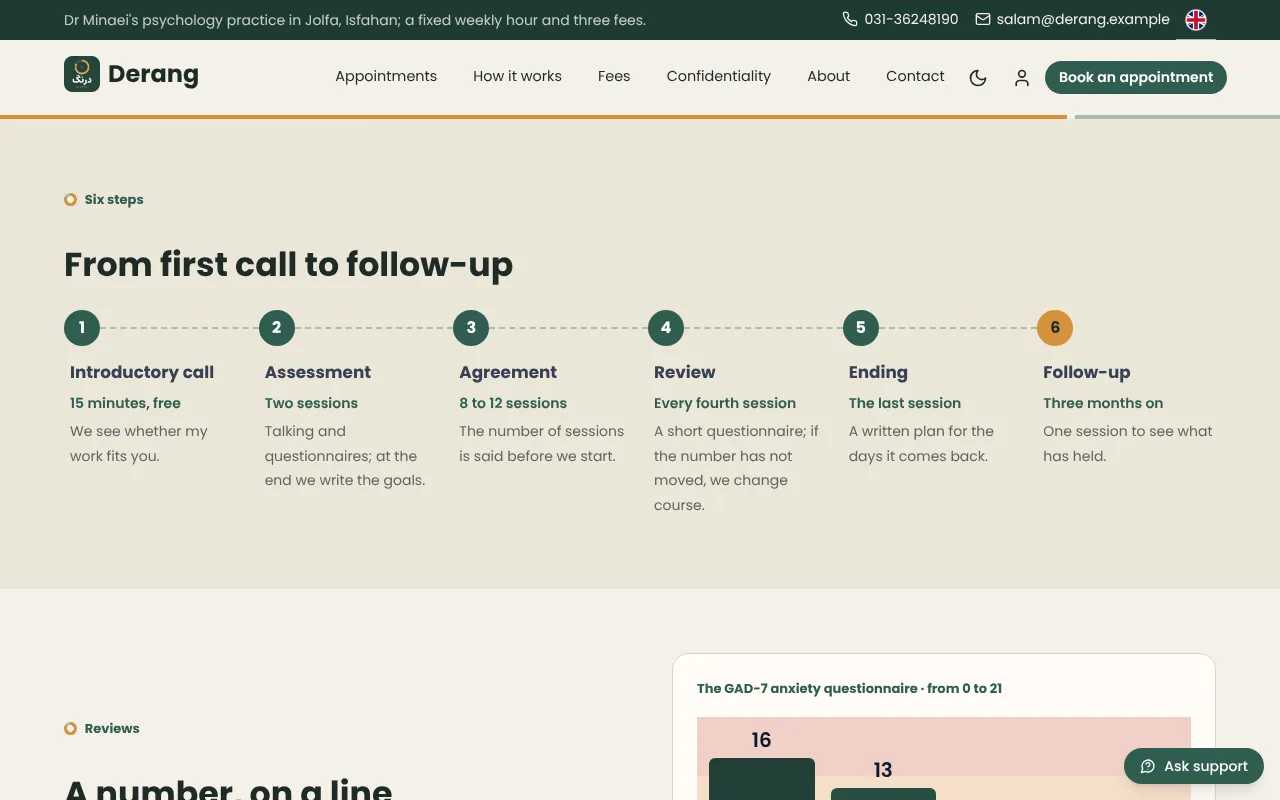Click the GAD-7 anxiety questionnaire title
The height and width of the screenshot is (800, 1280).
[x=849, y=688]
